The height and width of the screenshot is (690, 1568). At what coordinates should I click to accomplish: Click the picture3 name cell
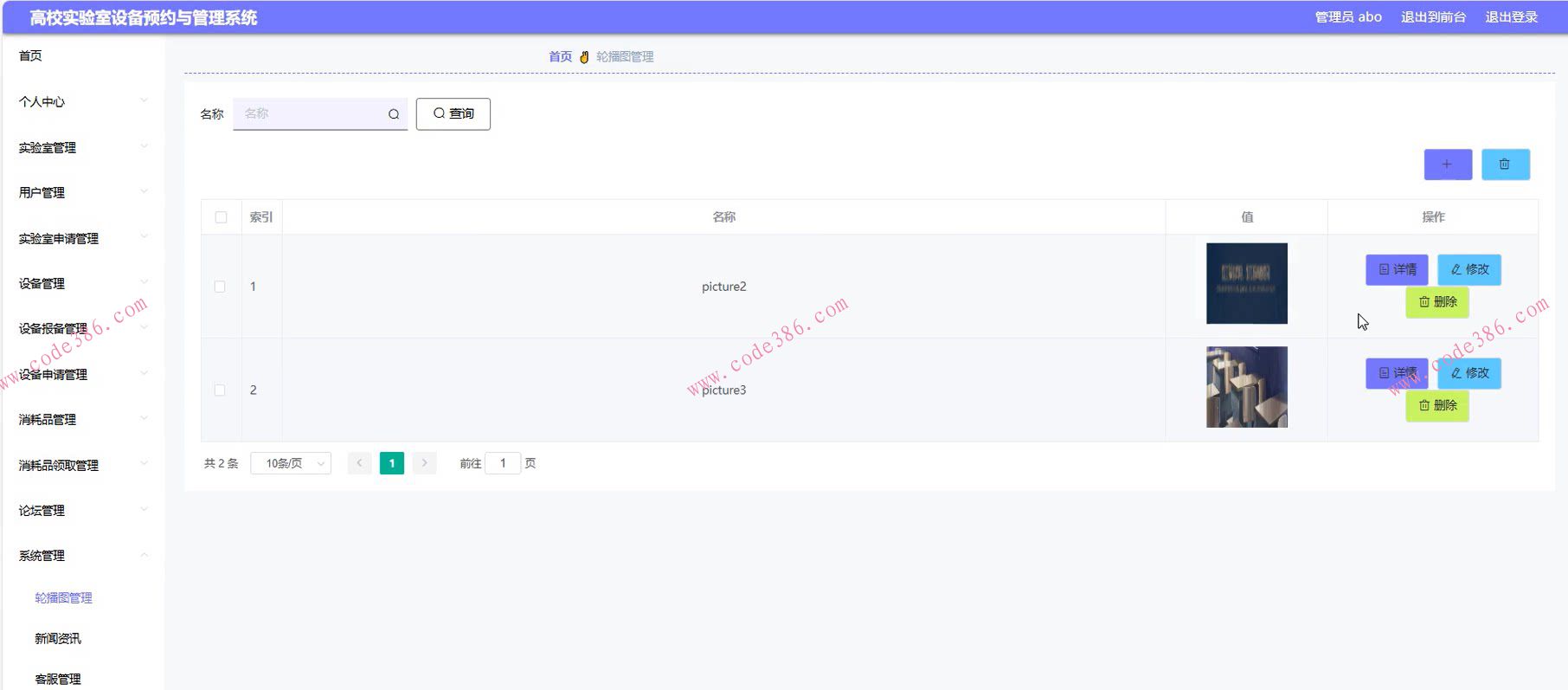pyautogui.click(x=723, y=390)
